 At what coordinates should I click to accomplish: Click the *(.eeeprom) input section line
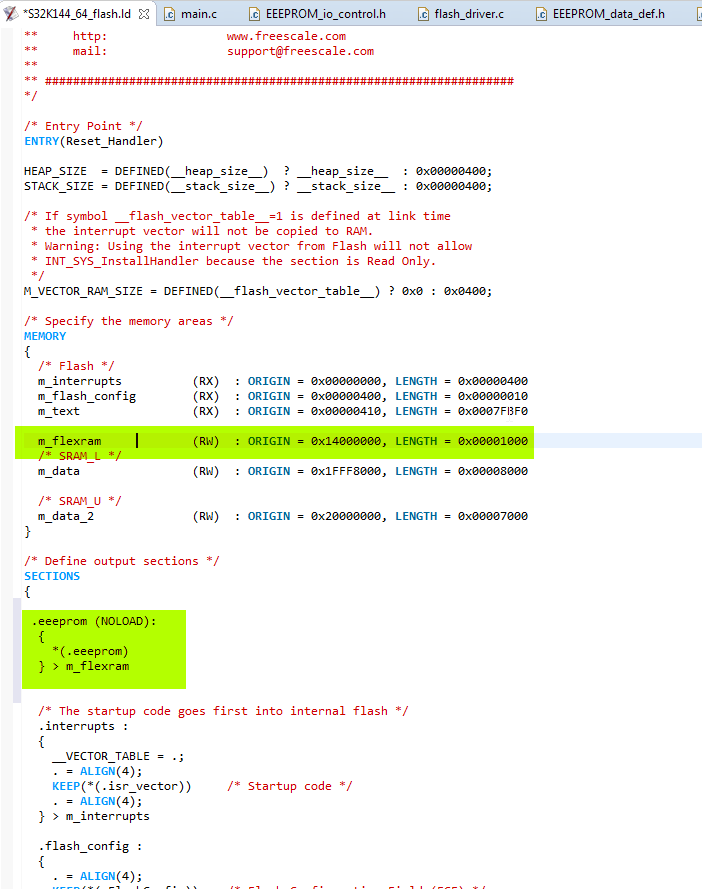point(90,651)
